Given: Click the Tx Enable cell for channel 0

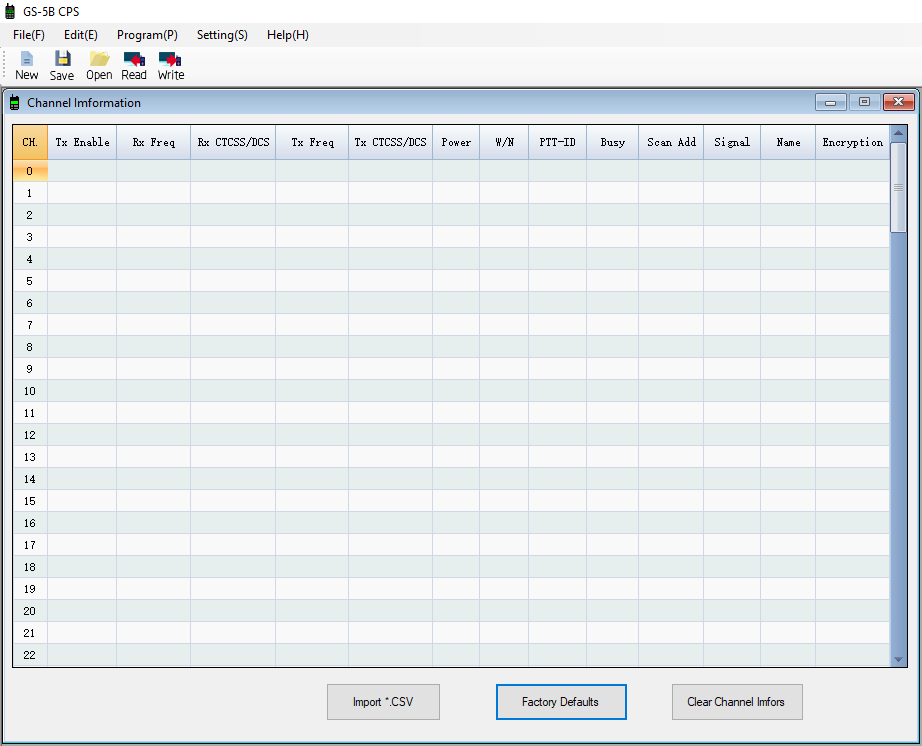Looking at the screenshot, I should [x=82, y=171].
